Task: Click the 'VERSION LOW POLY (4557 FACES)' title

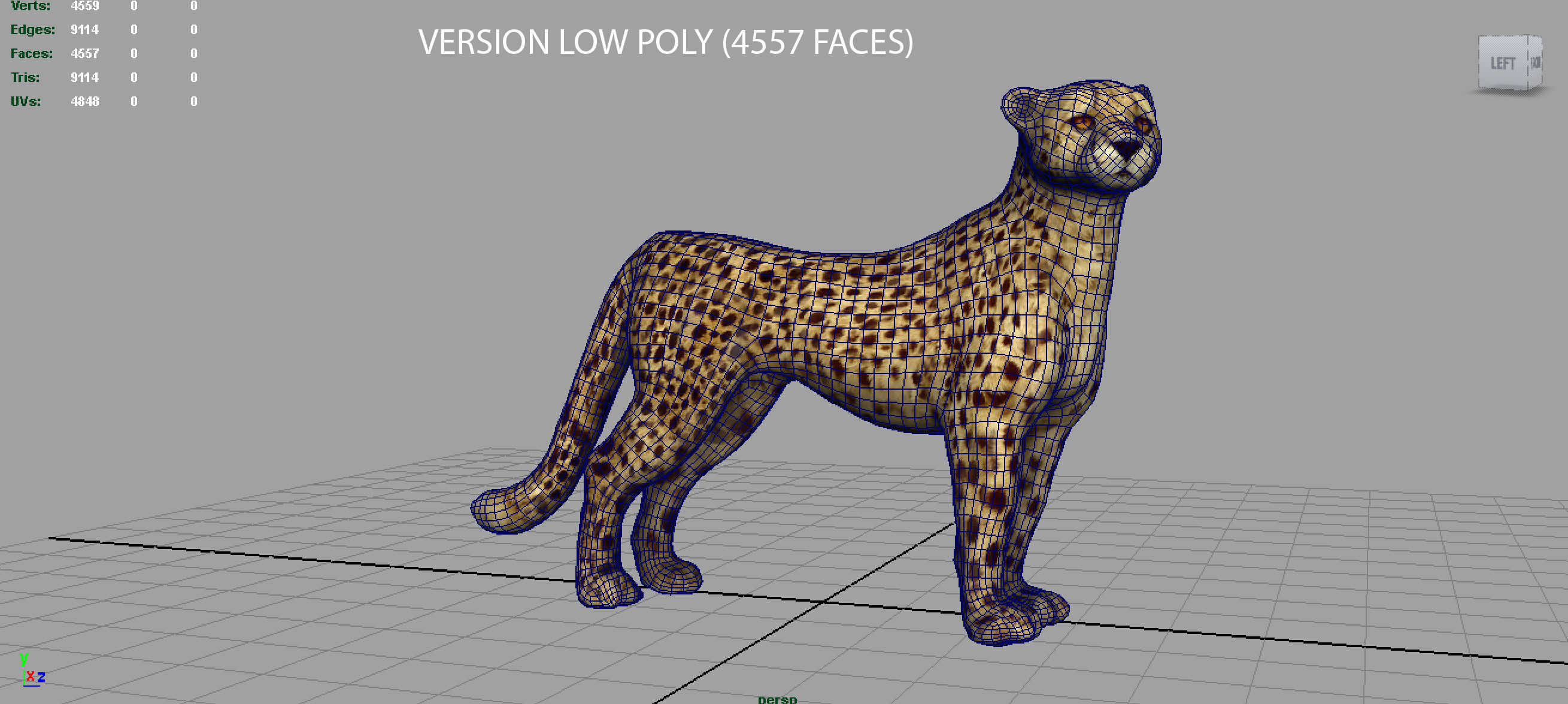Action: pyautogui.click(x=666, y=43)
